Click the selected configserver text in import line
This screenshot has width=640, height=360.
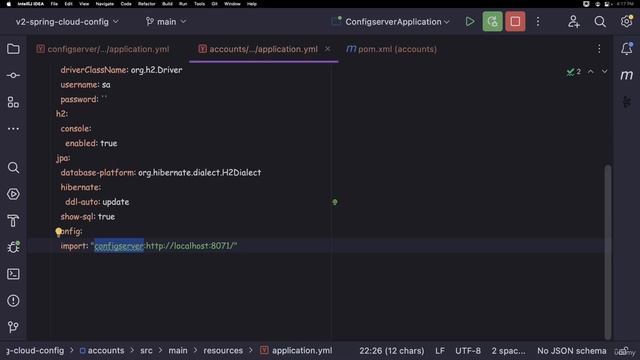[x=119, y=246]
